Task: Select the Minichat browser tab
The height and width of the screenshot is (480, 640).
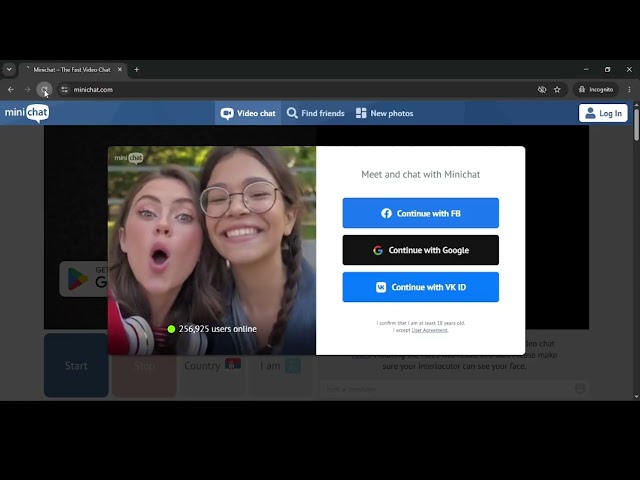Action: click(x=73, y=70)
